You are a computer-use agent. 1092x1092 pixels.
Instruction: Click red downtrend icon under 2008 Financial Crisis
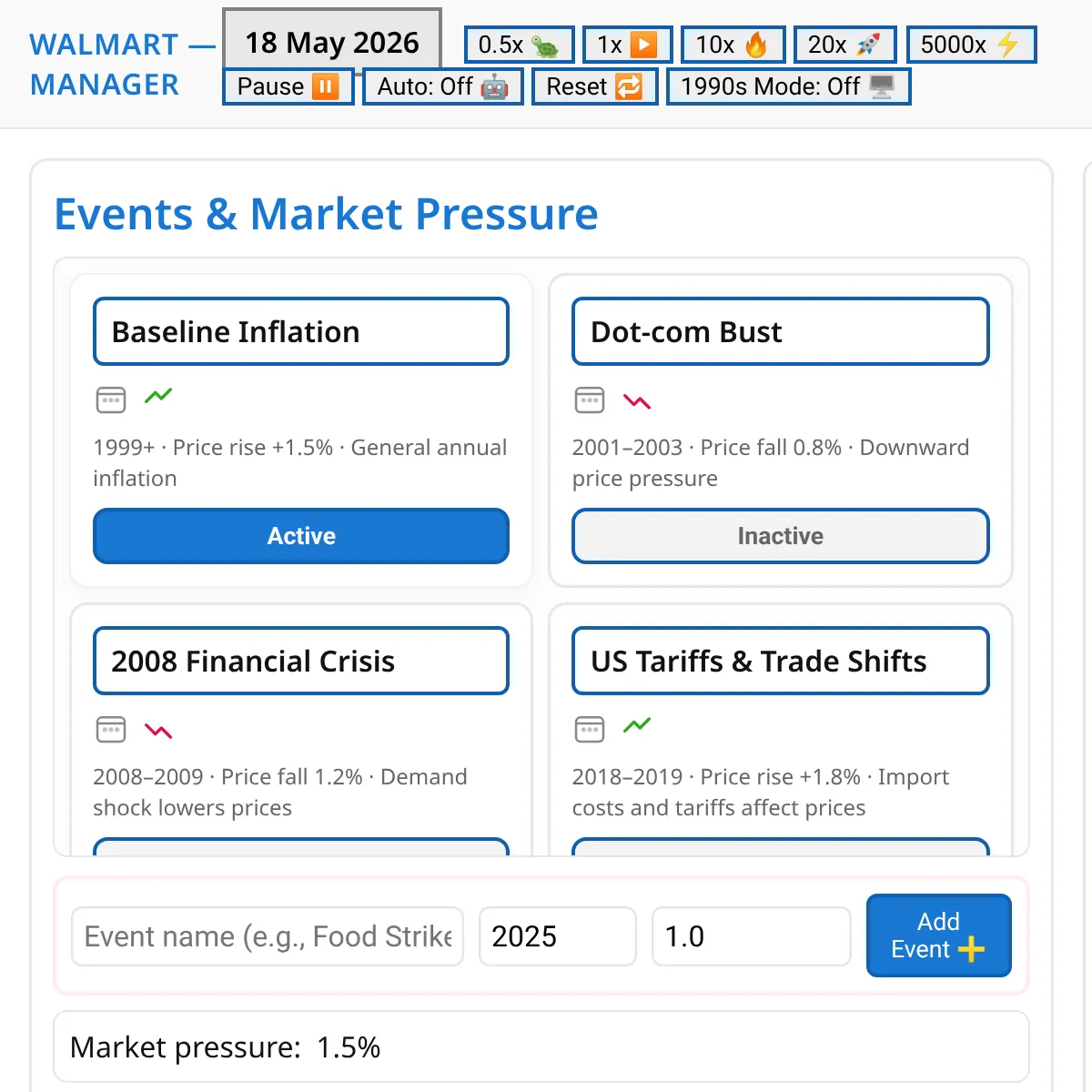[158, 731]
